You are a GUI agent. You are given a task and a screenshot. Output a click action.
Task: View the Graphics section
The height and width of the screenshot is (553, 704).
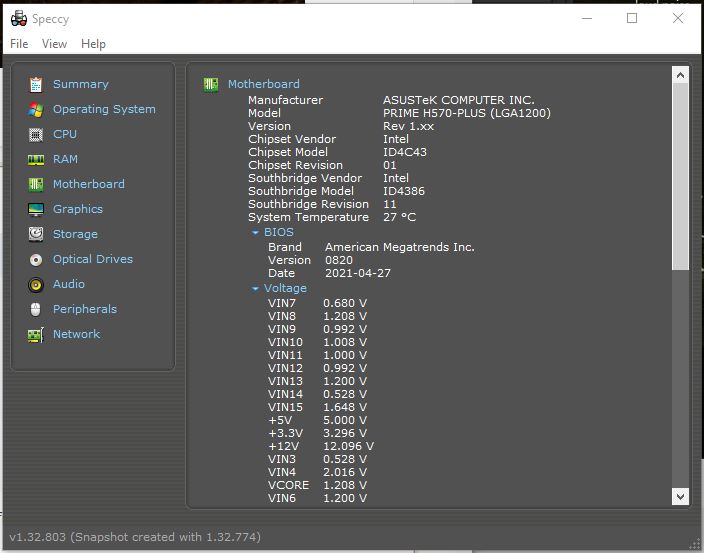(78, 209)
